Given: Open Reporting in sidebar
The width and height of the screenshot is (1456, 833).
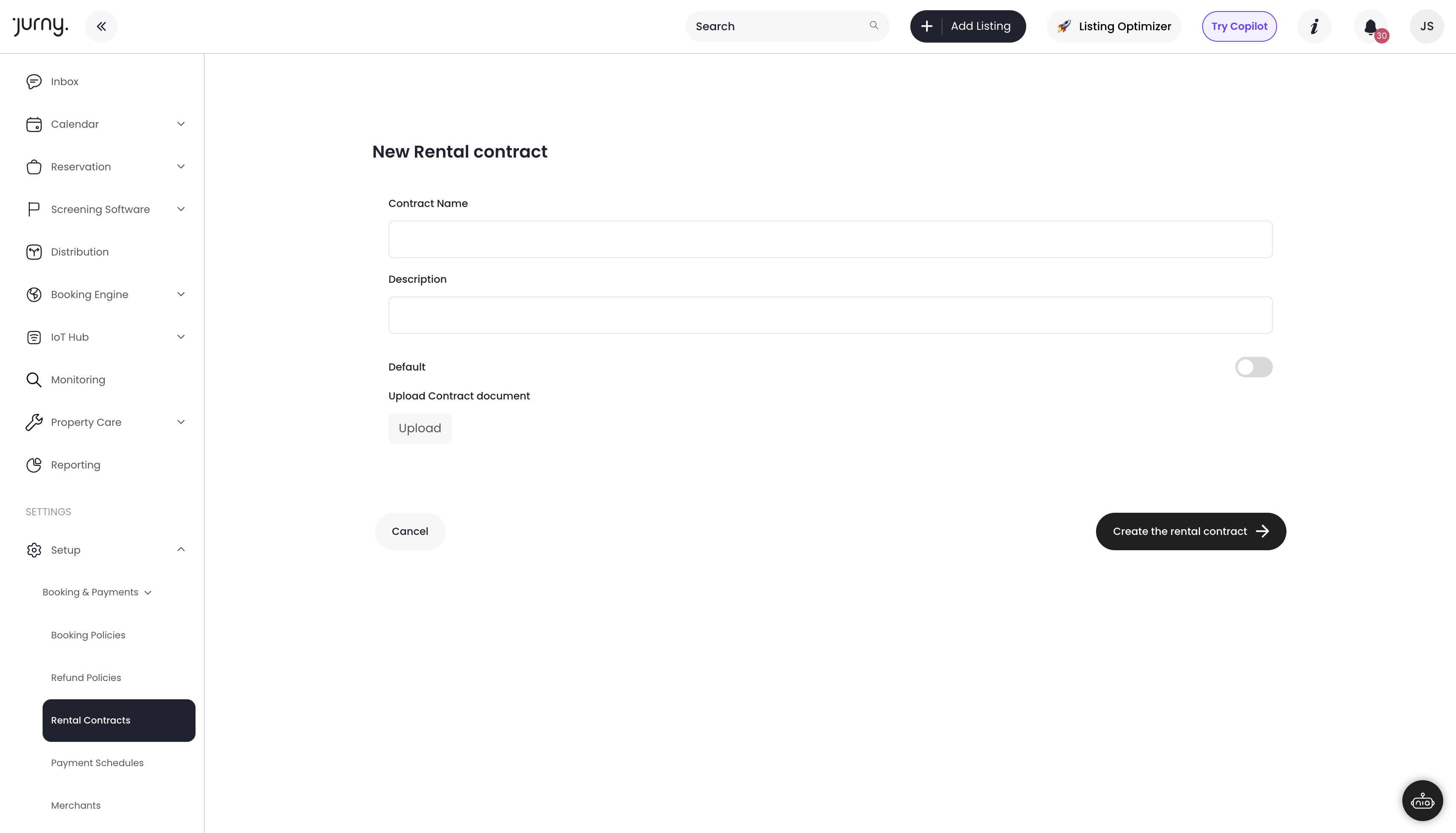Looking at the screenshot, I should tap(75, 465).
